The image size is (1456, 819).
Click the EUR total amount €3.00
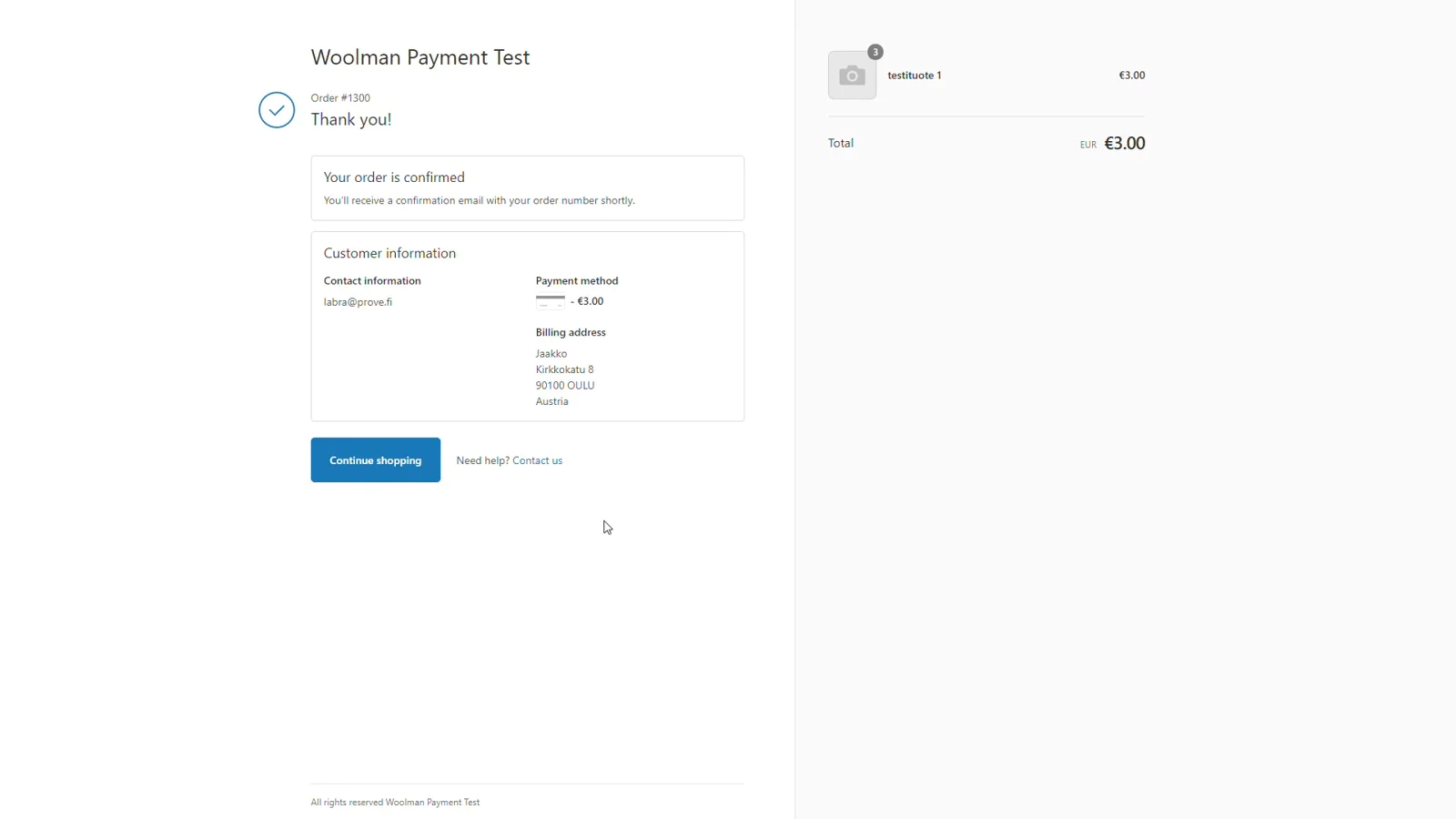[x=1124, y=144]
